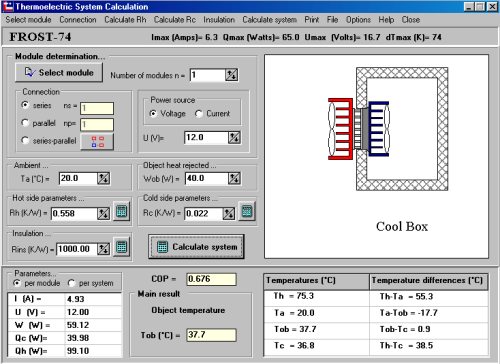
Task: Select Voltage as power source
Action: pyautogui.click(x=153, y=114)
